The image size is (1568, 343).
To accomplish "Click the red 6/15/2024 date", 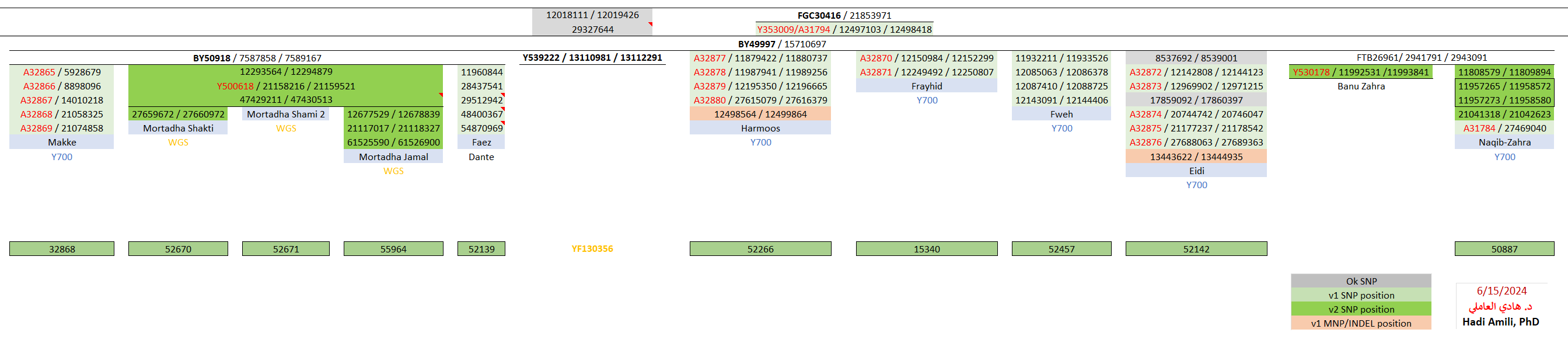I will pos(1501,290).
